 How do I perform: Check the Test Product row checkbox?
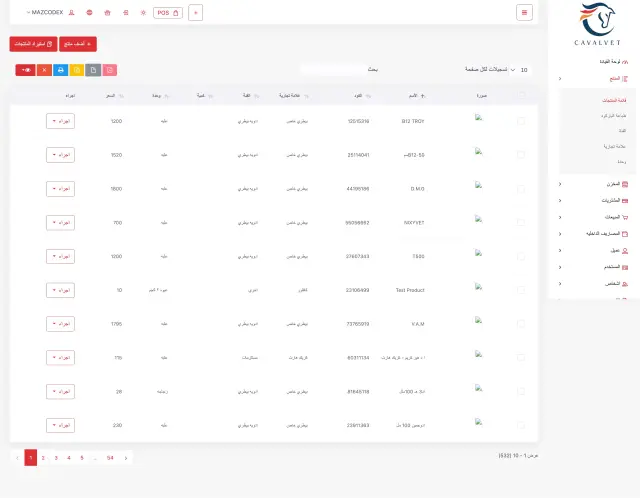click(x=521, y=290)
